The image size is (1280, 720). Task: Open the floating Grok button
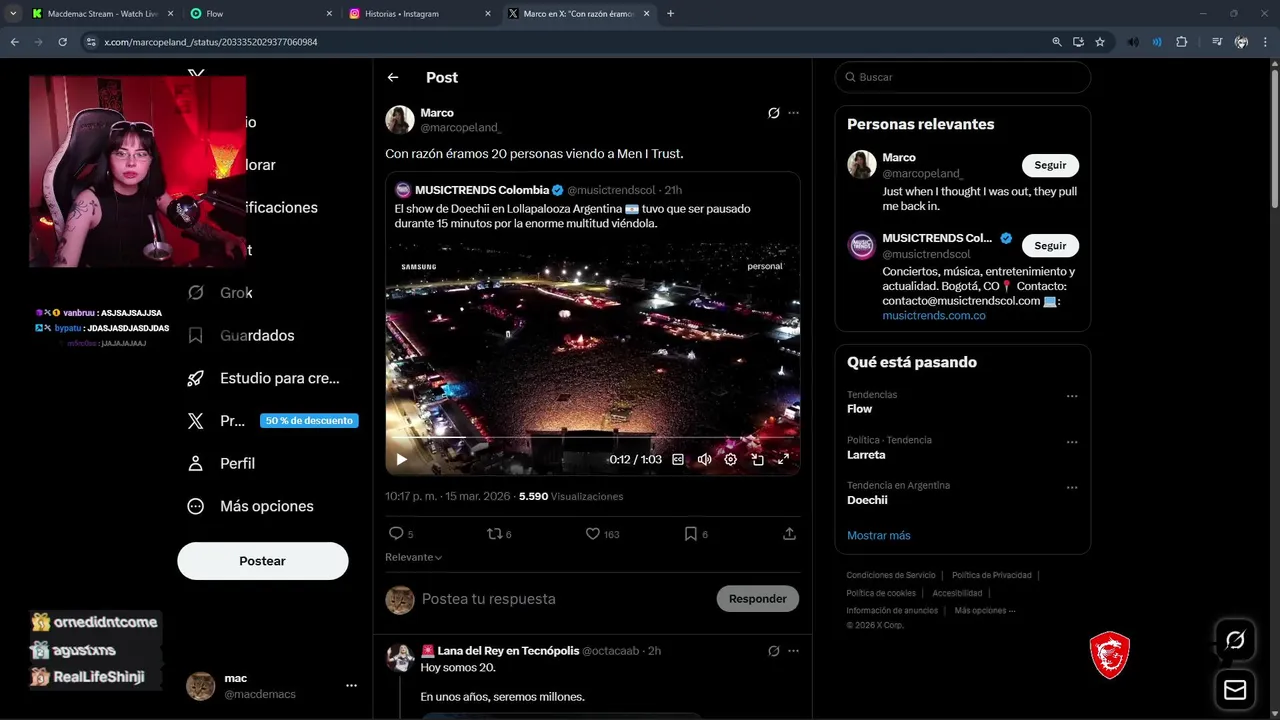pyautogui.click(x=1235, y=640)
